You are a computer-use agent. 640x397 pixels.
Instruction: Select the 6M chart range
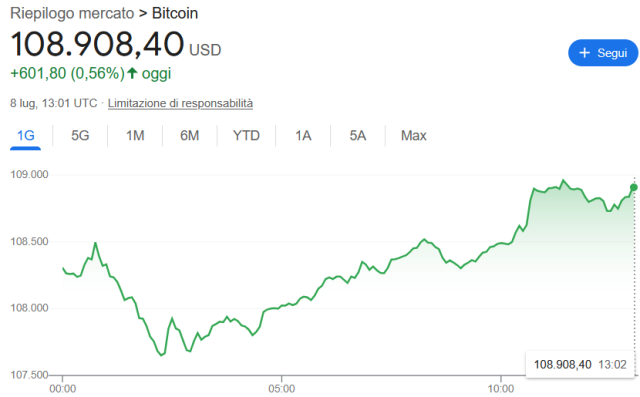(x=190, y=135)
